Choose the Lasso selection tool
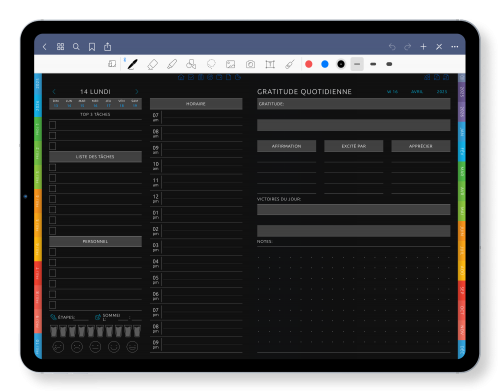500x392 pixels. pos(211,64)
